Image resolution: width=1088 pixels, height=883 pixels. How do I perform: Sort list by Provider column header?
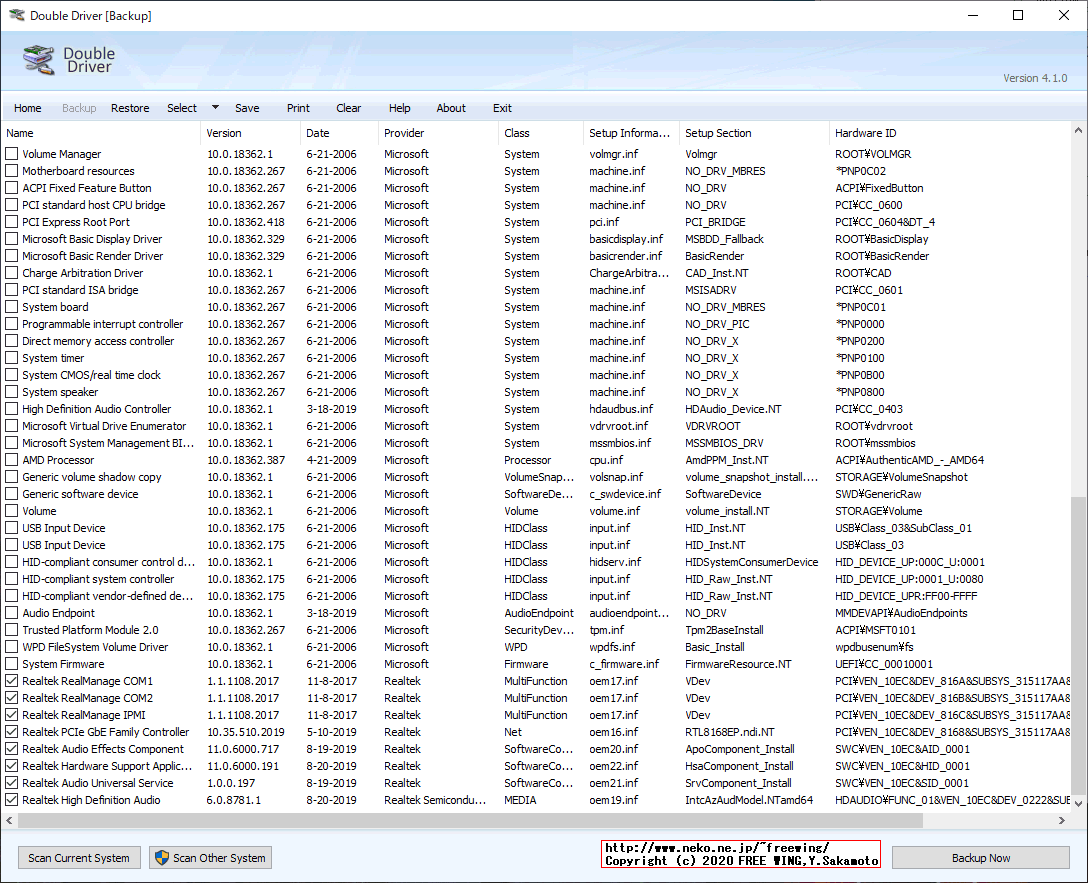pyautogui.click(x=404, y=133)
